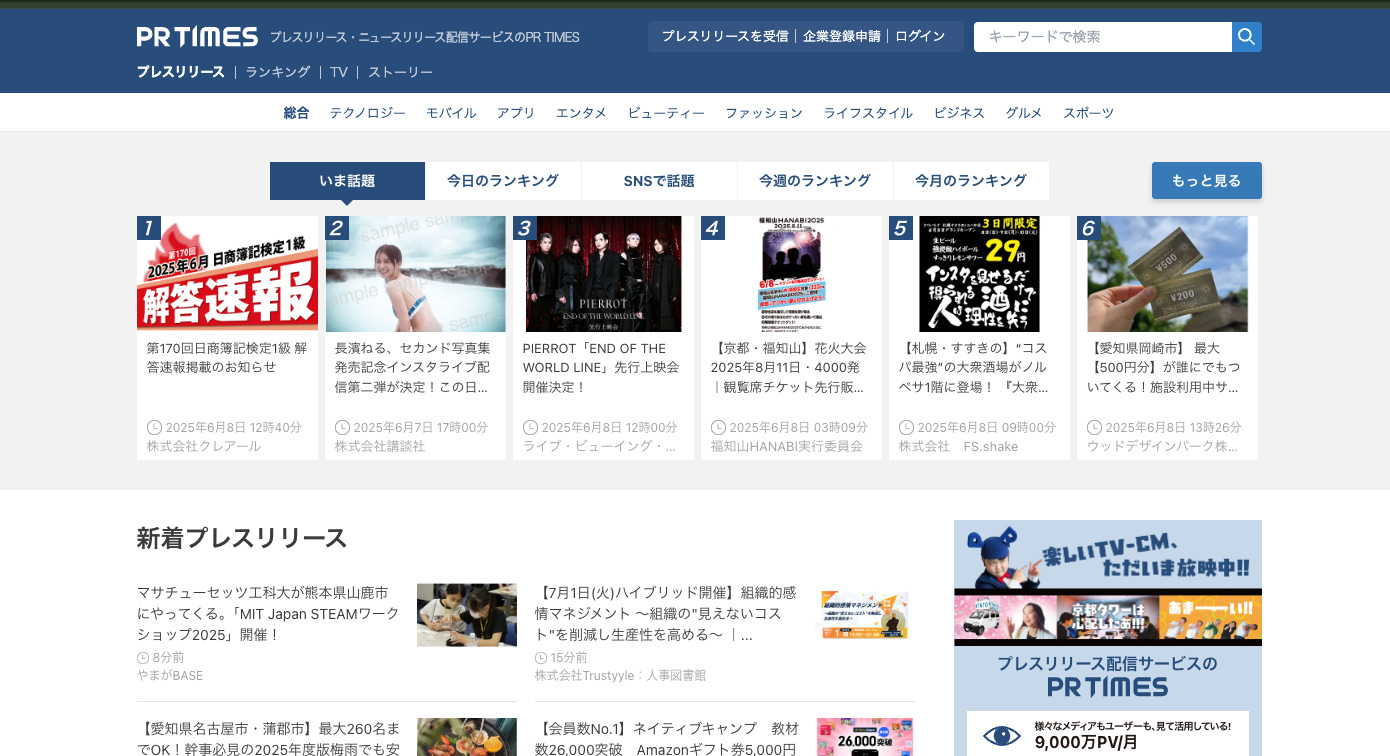Click the PR TIMES logo
Image resolution: width=1390 pixels, height=756 pixels.
[197, 37]
